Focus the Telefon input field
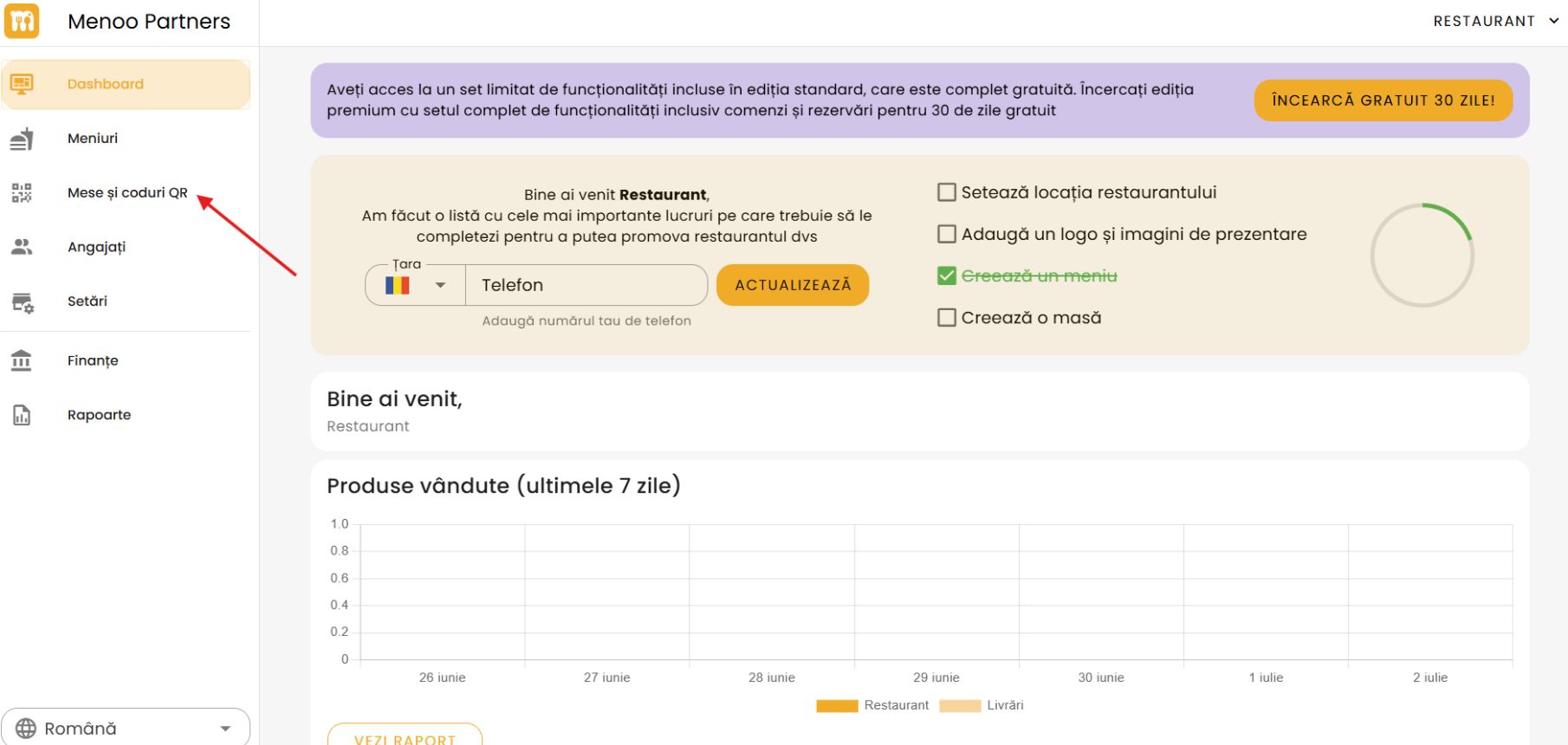Image resolution: width=1568 pixels, height=745 pixels. (x=586, y=285)
